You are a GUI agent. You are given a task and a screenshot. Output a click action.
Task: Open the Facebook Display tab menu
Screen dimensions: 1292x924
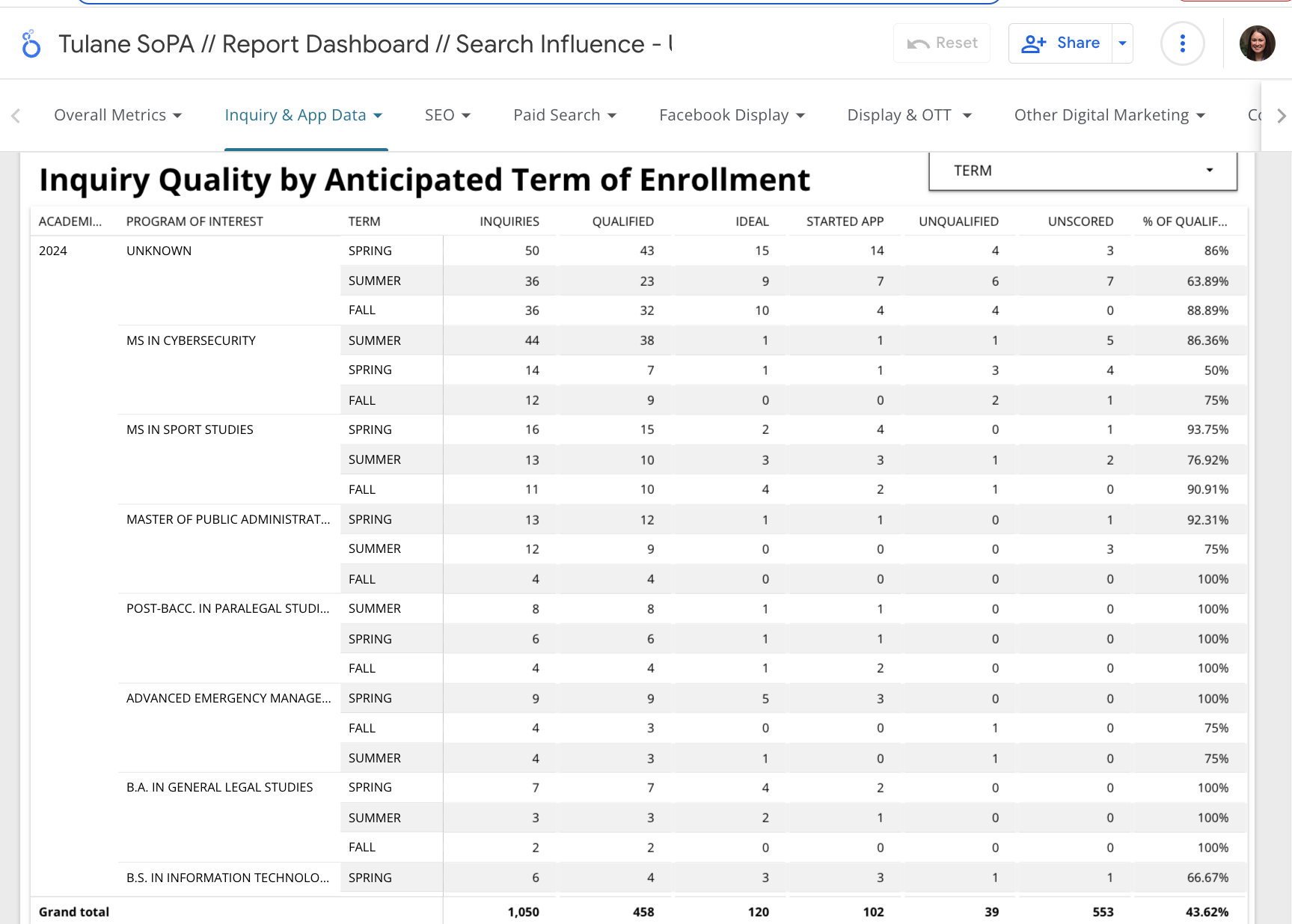[732, 115]
